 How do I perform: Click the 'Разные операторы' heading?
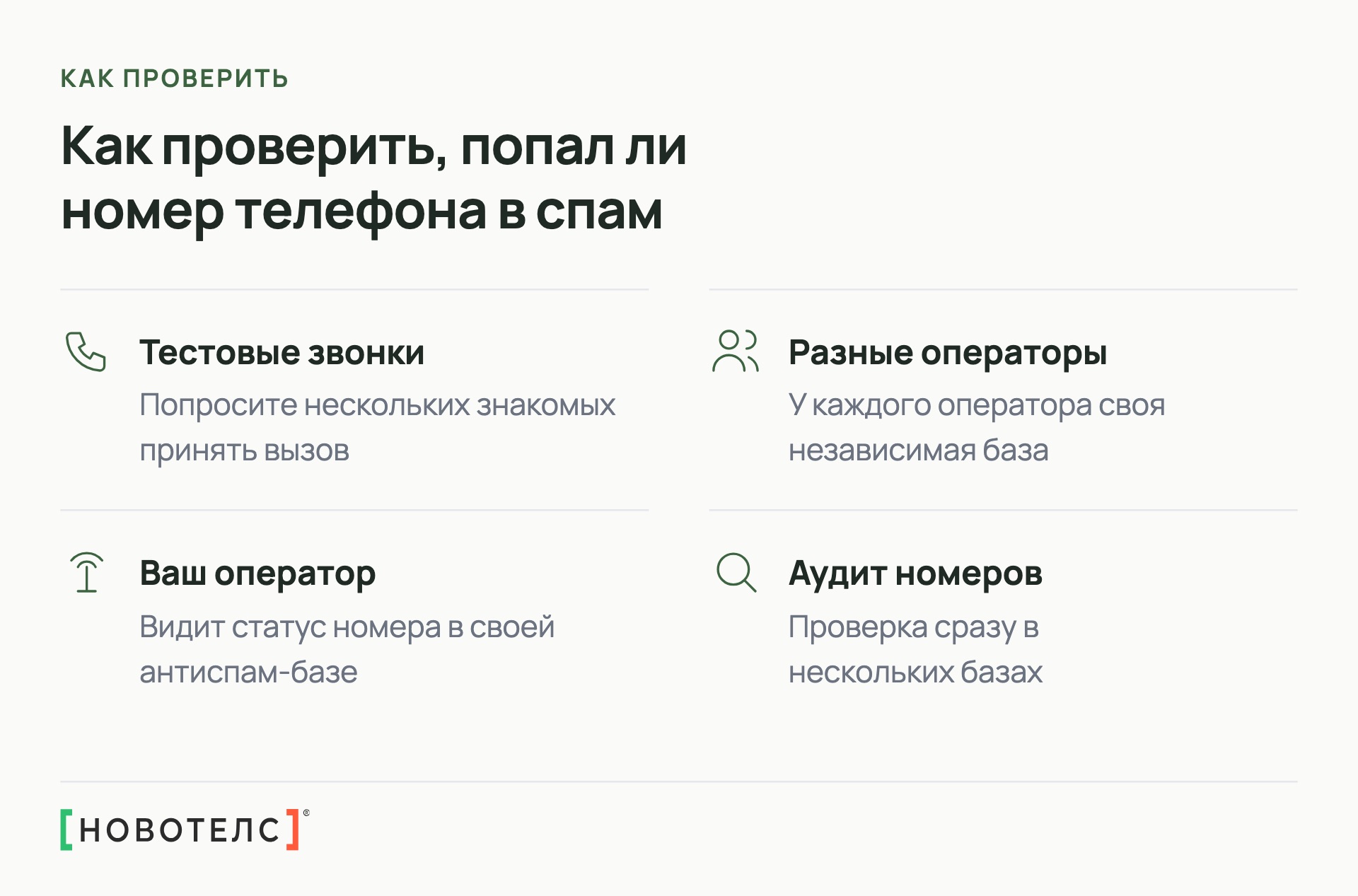(x=948, y=353)
